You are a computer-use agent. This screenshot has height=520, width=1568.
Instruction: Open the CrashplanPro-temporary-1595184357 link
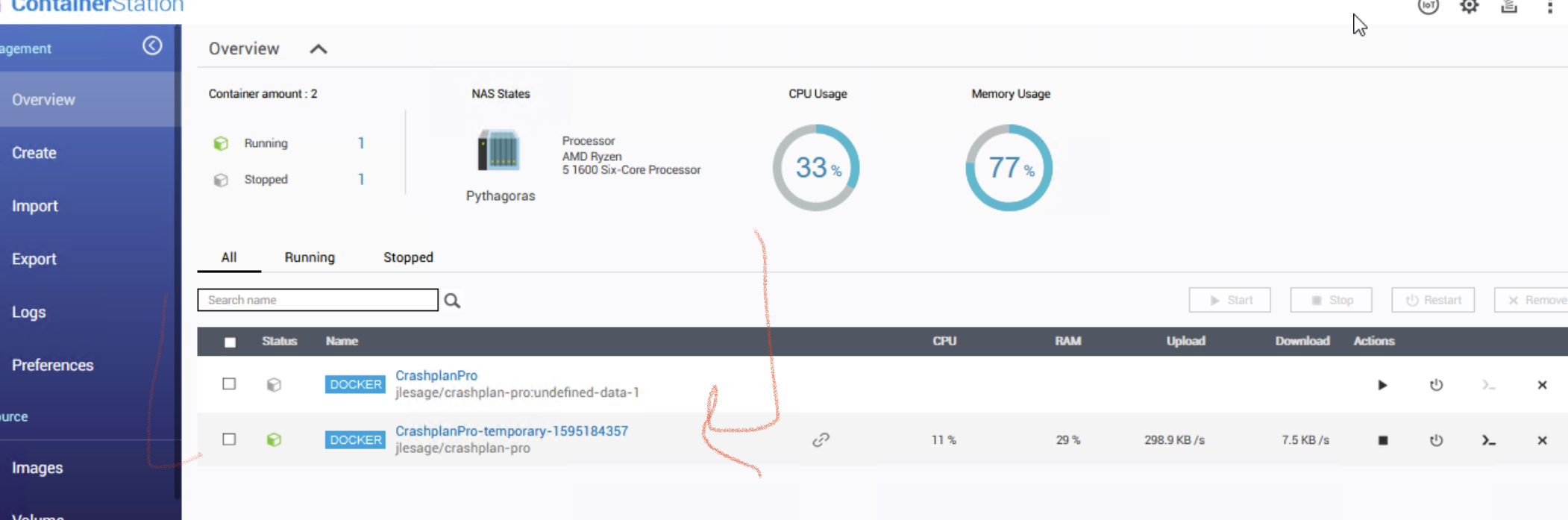point(512,431)
